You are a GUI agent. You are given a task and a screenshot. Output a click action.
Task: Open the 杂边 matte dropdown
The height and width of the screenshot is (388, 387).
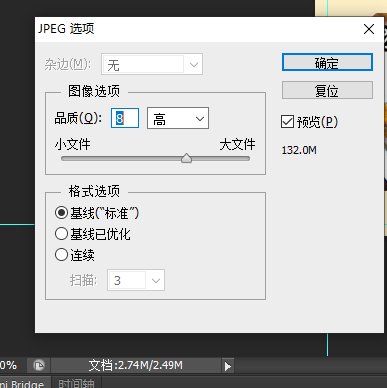[152, 64]
